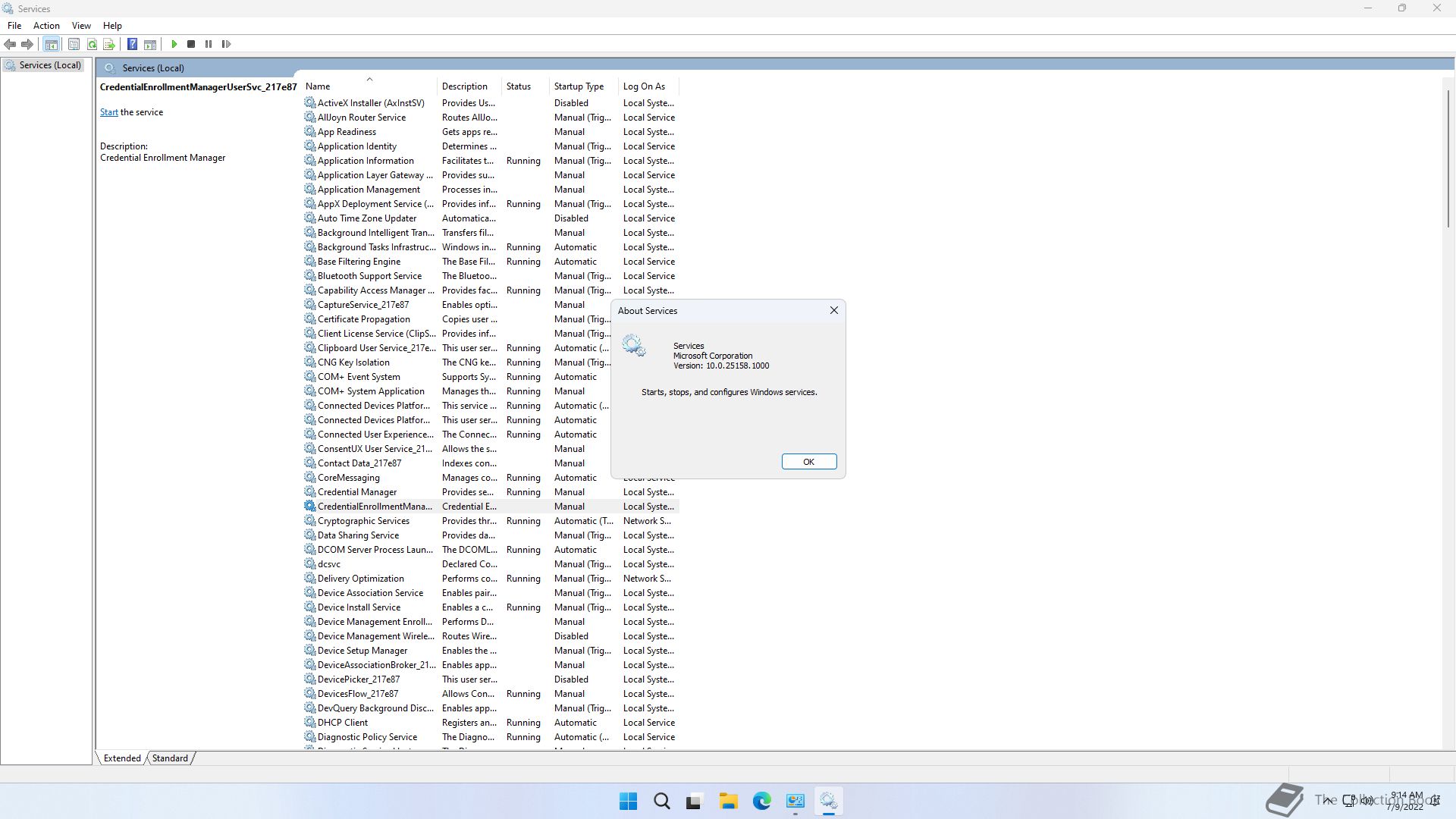Select gear icon of CredentialEnrollmentMana... row
Screen dimensions: 1456x819
309,506
